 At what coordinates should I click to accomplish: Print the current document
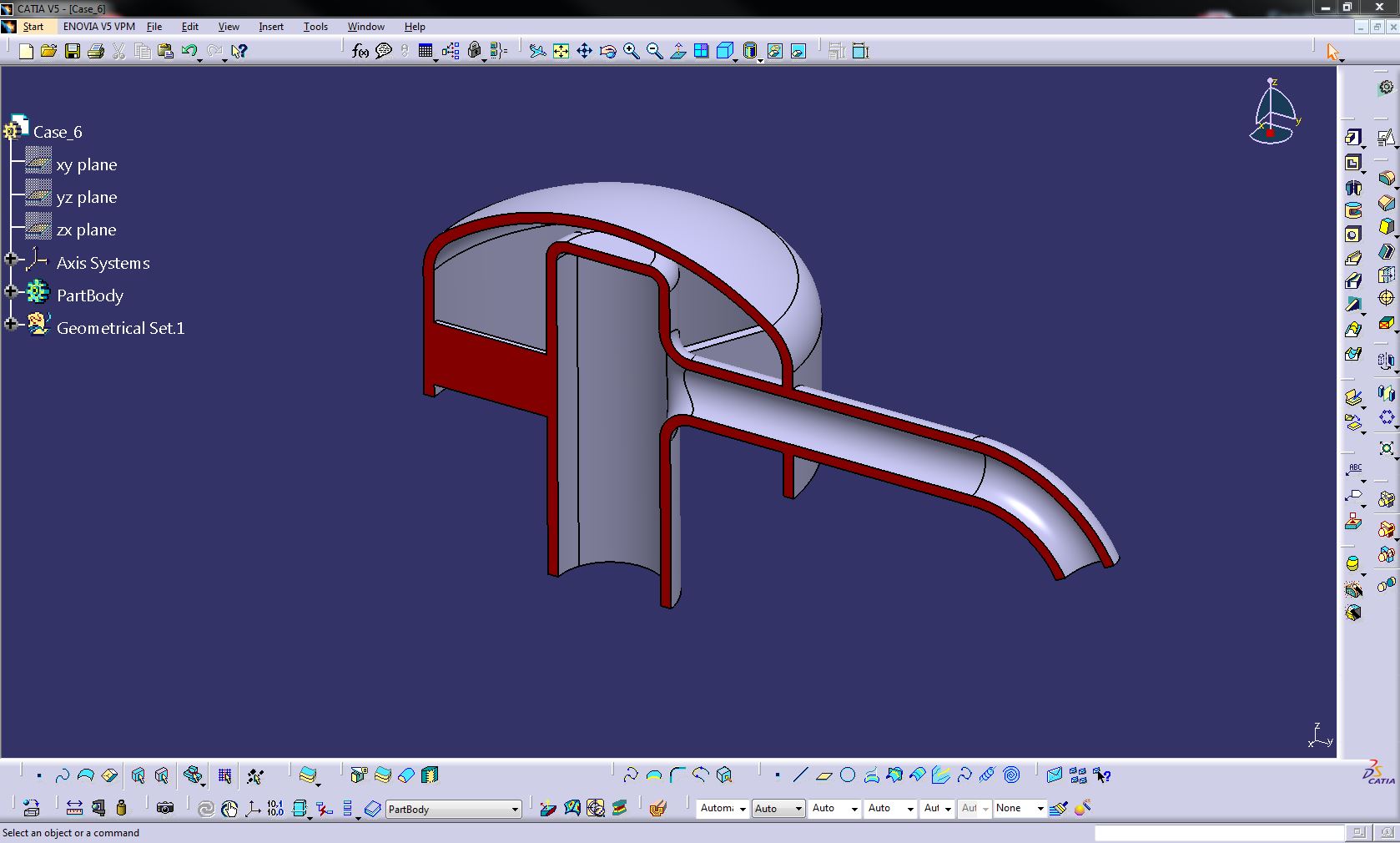96,51
